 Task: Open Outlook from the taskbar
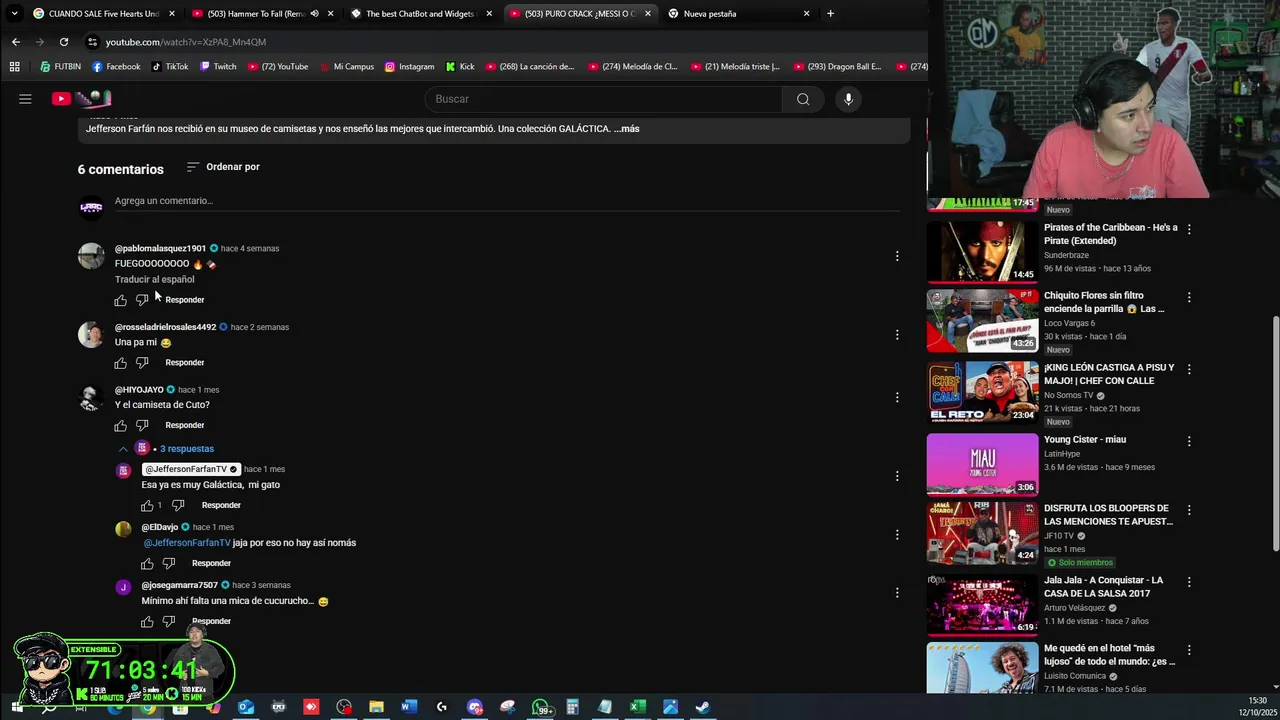[x=246, y=707]
